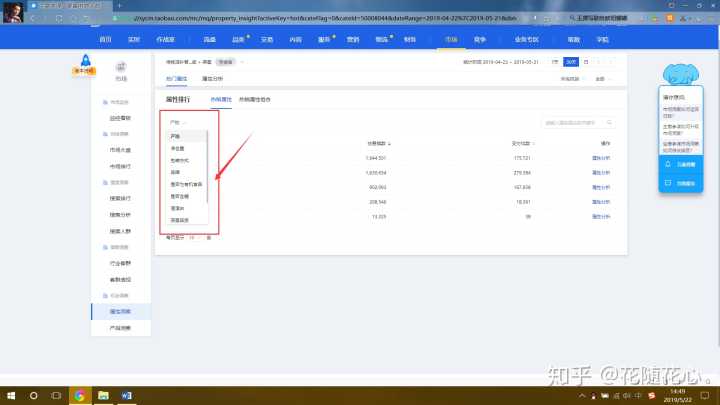Screen dimensions: 720x405
Task: Reload the page with the browser refresh icon
Action: pyautogui.click(x=59, y=18)
